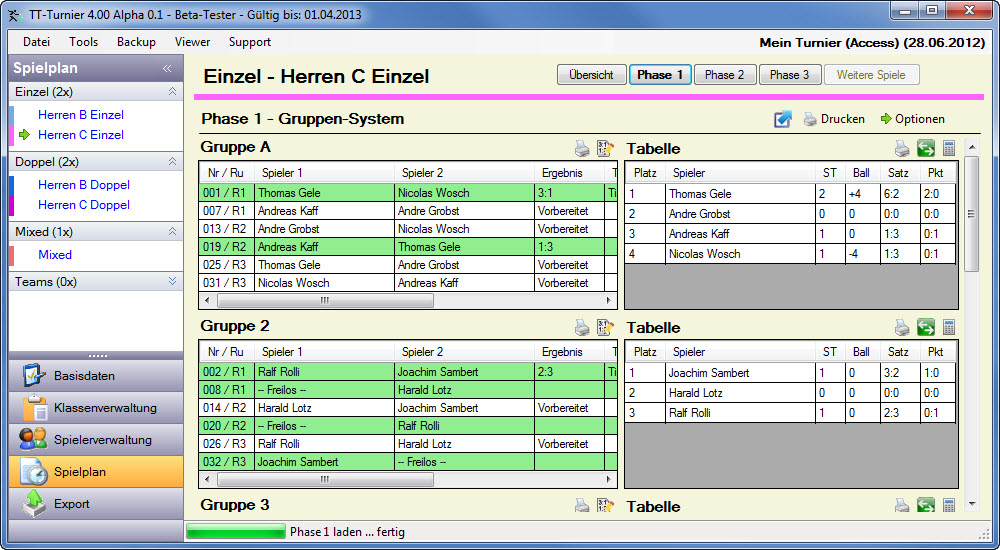The width and height of the screenshot is (1000, 550).
Task: Collapse the Spielplan sidebar panel
Action: coord(167,69)
